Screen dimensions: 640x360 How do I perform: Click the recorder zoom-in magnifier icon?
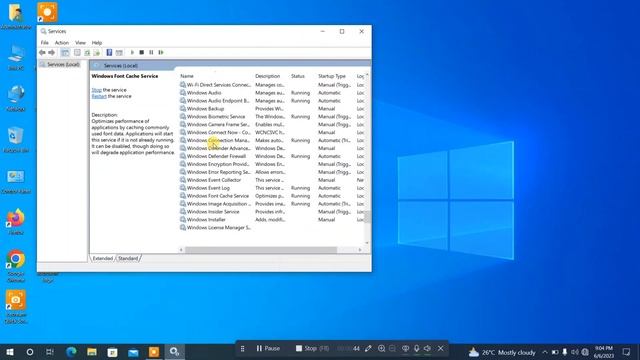pyautogui.click(x=381, y=349)
